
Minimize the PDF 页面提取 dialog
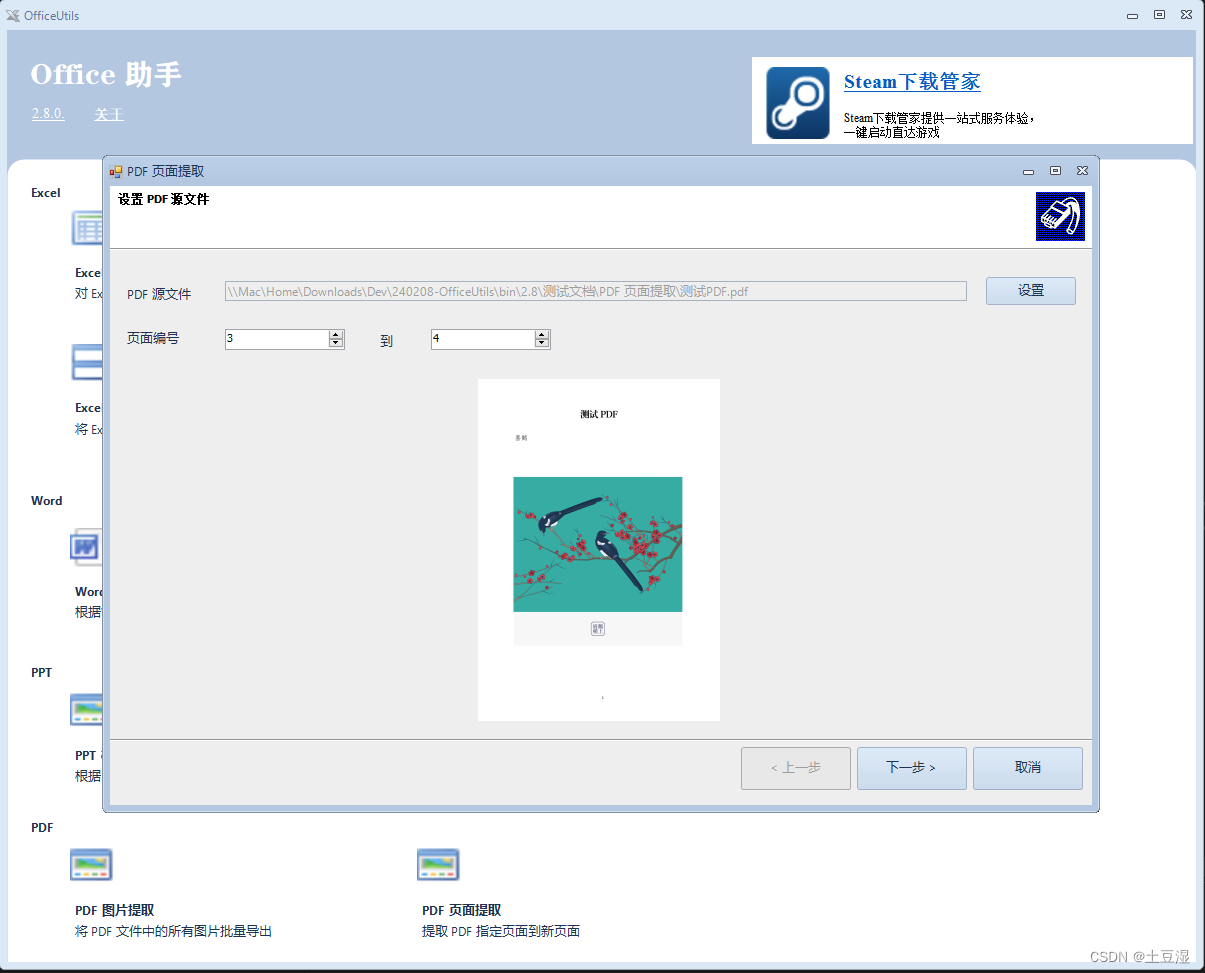(1028, 171)
